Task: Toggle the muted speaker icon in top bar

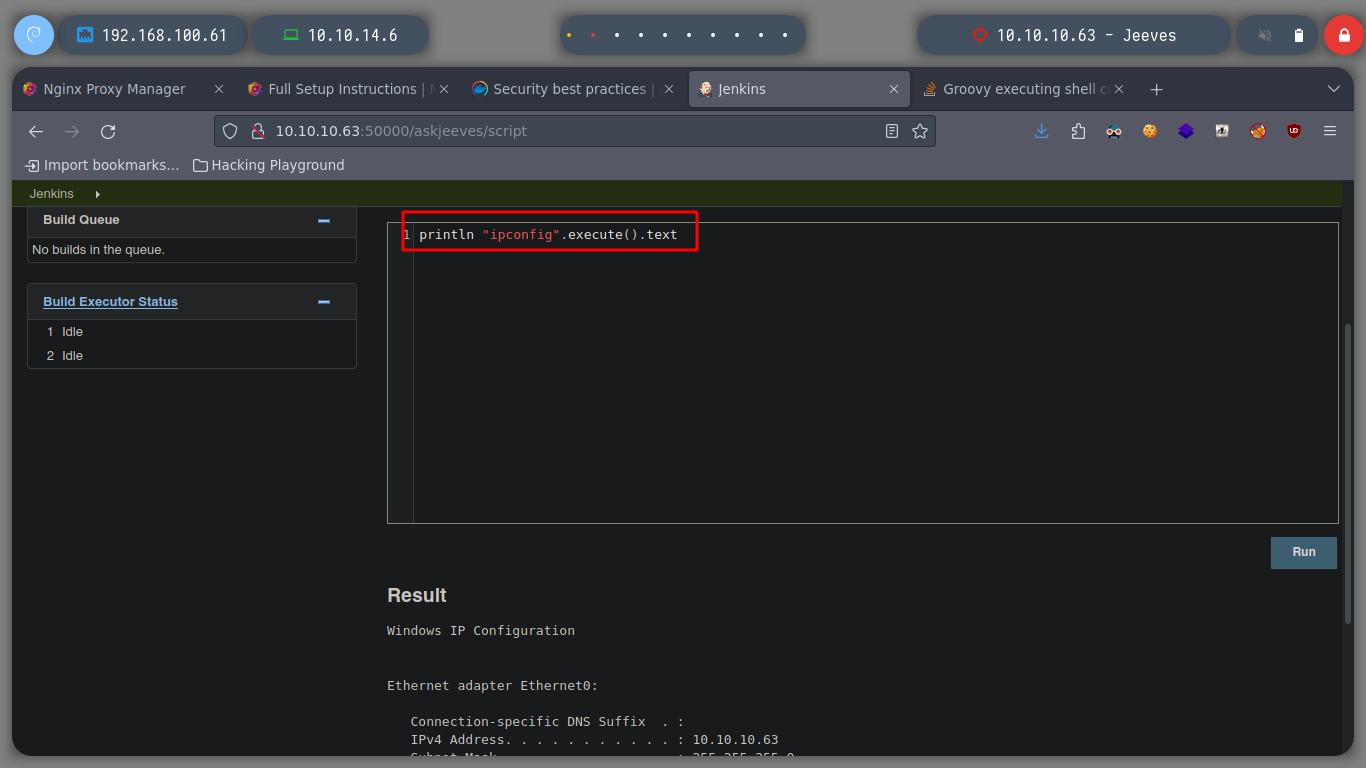Action: click(1265, 36)
